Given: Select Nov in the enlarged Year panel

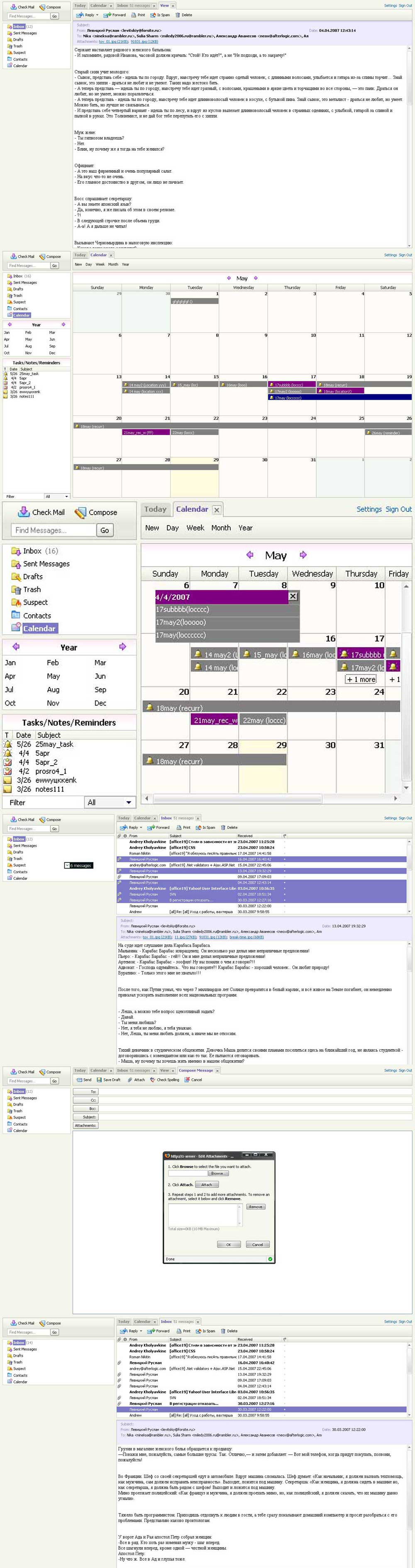Looking at the screenshot, I should pos(53,703).
